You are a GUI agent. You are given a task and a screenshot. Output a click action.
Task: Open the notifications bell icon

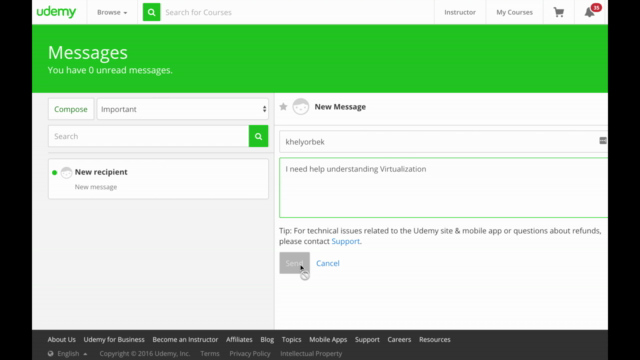tap(589, 13)
